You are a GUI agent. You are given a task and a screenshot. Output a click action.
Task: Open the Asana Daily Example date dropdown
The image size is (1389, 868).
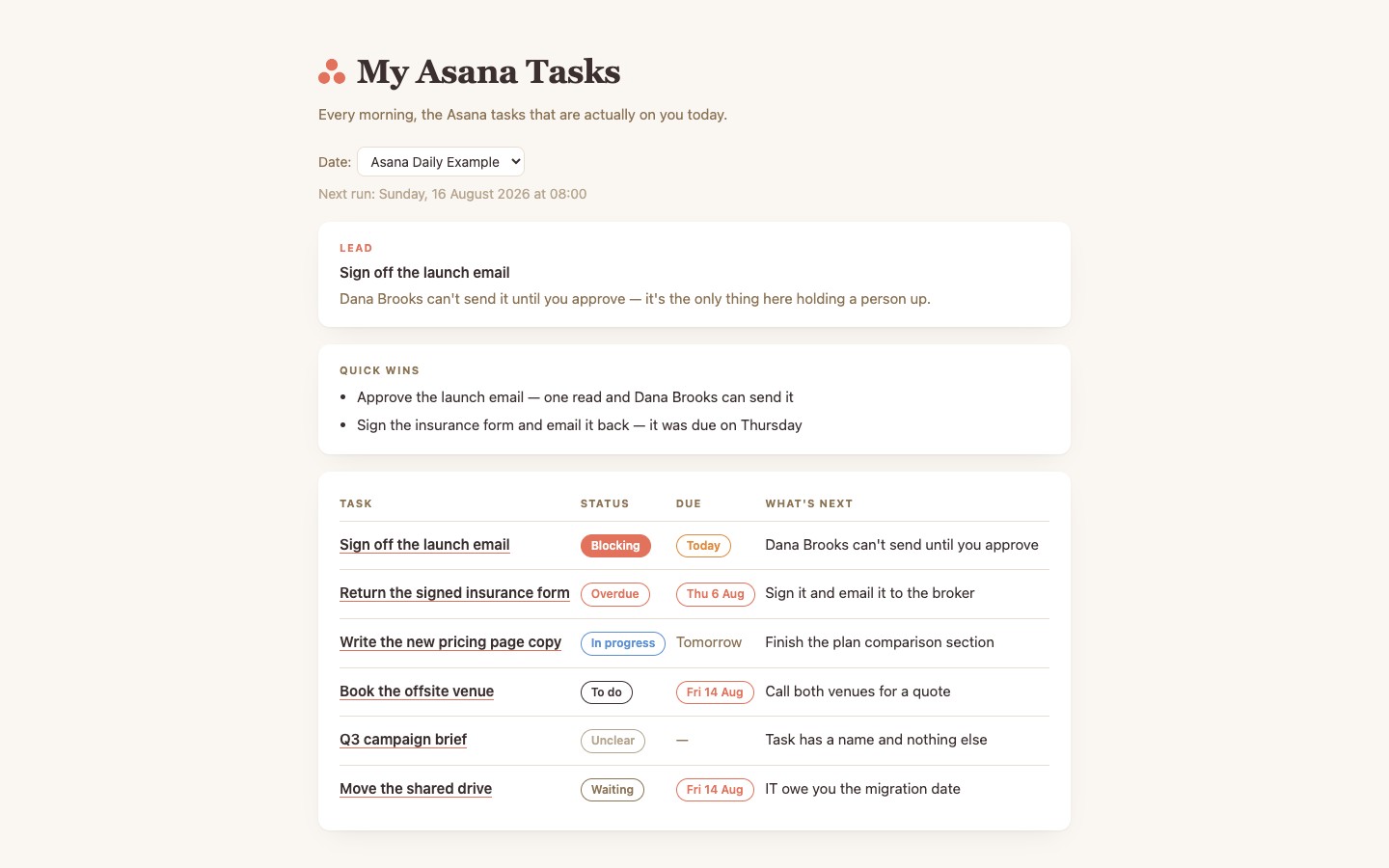click(x=441, y=162)
